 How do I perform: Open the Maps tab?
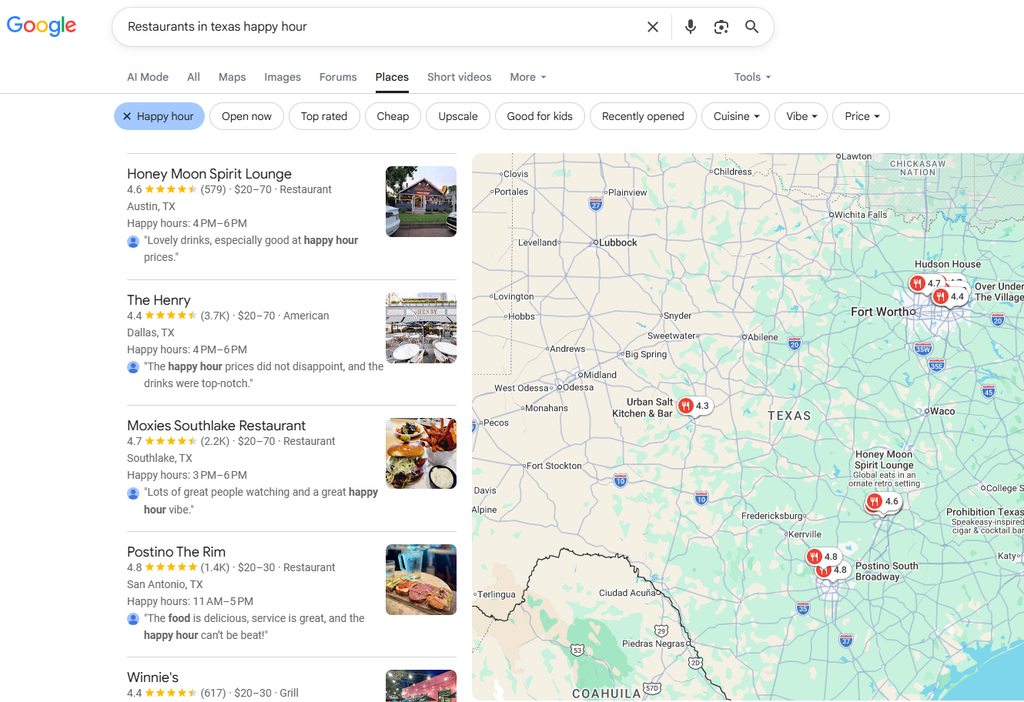click(232, 77)
